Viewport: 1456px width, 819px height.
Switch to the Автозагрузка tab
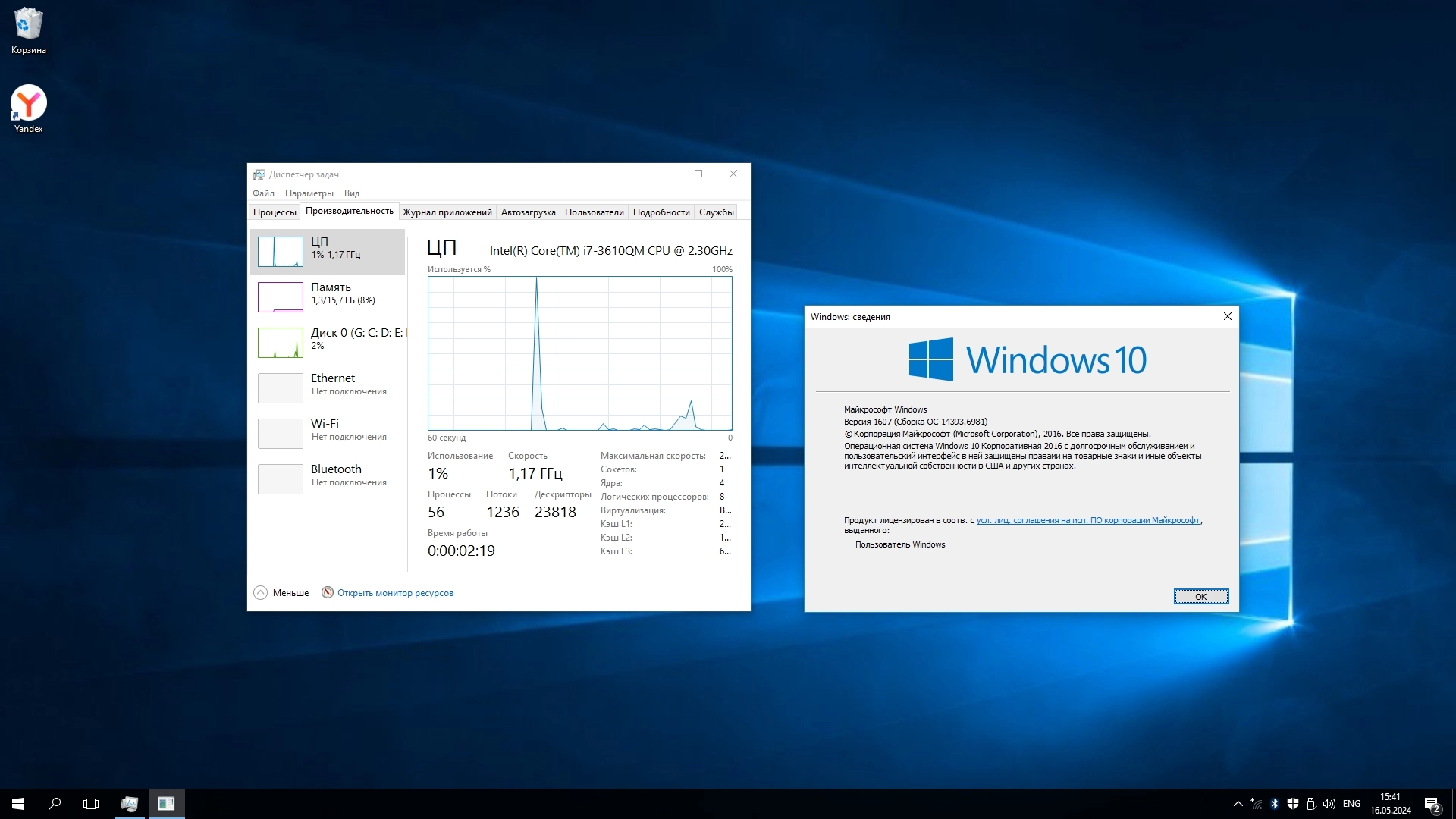point(528,212)
